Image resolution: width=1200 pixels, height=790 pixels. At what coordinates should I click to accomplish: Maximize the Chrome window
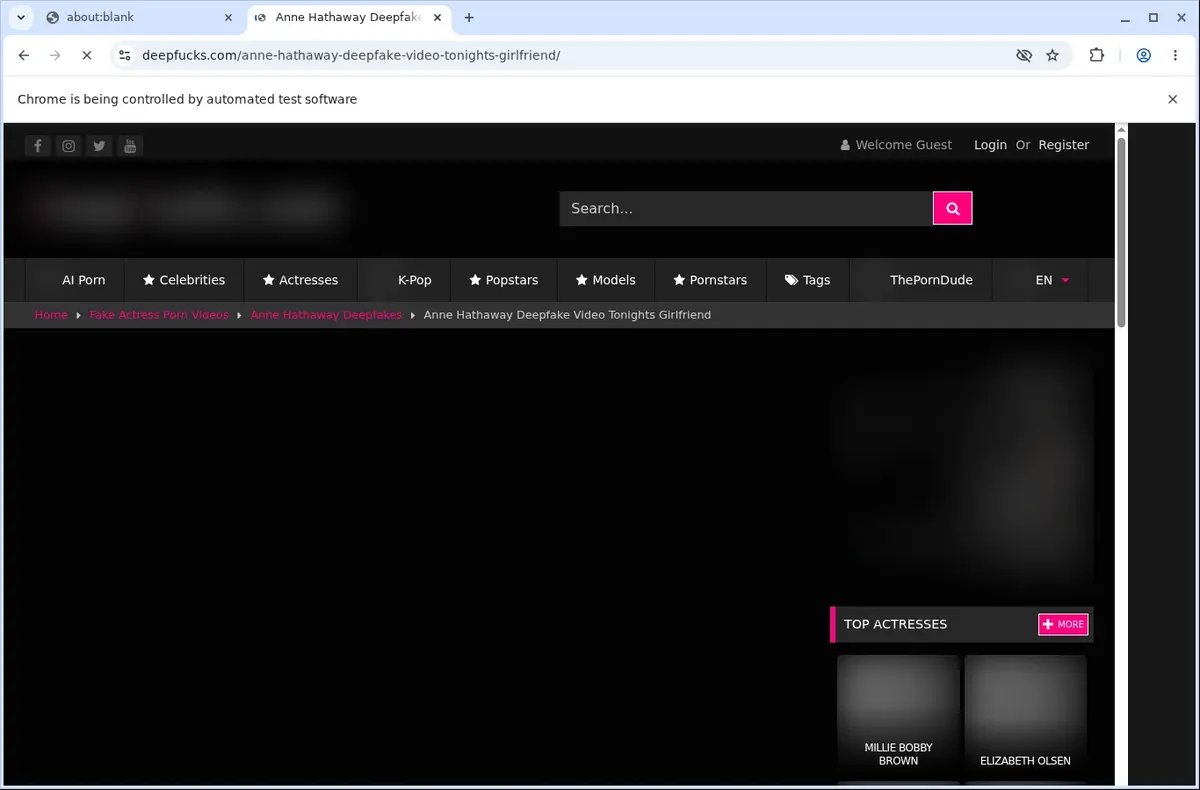click(1153, 17)
